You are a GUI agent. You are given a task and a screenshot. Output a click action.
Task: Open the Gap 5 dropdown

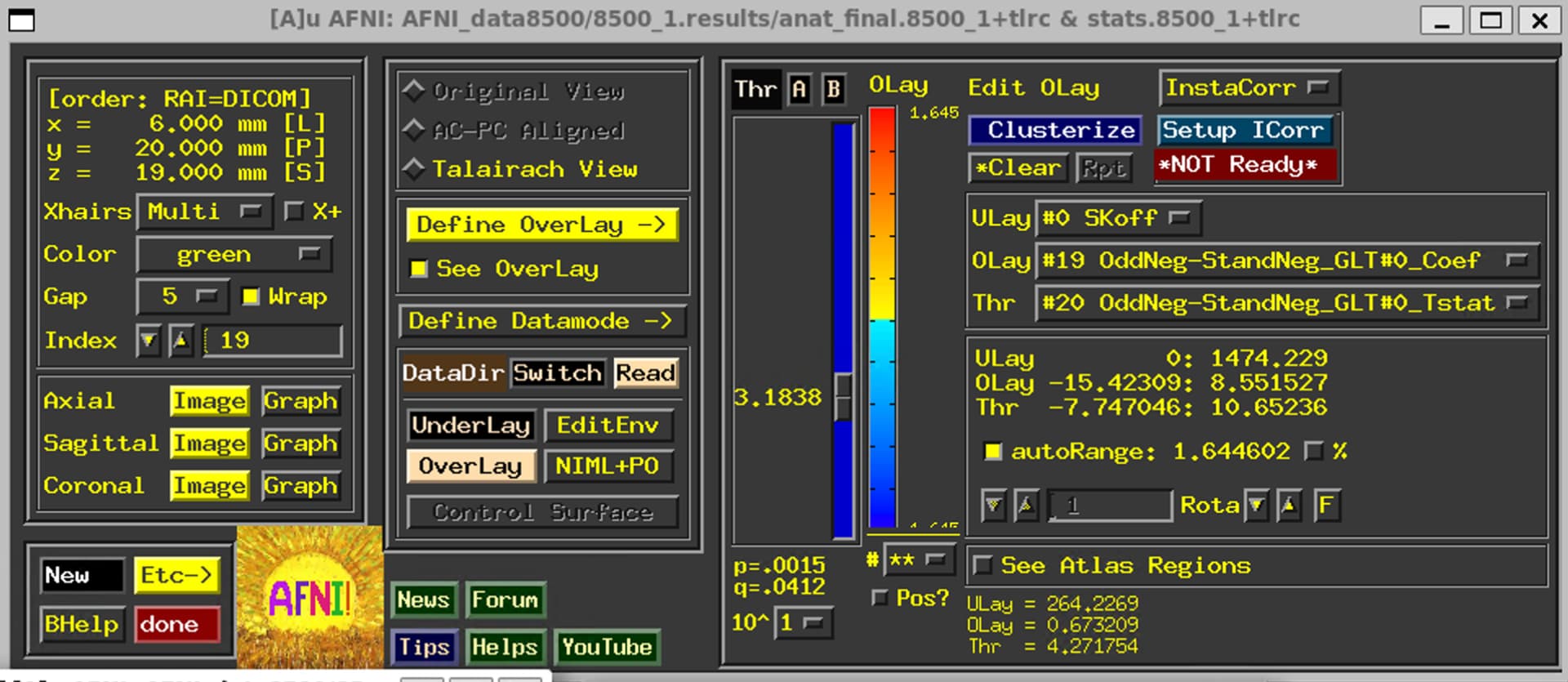[x=184, y=296]
